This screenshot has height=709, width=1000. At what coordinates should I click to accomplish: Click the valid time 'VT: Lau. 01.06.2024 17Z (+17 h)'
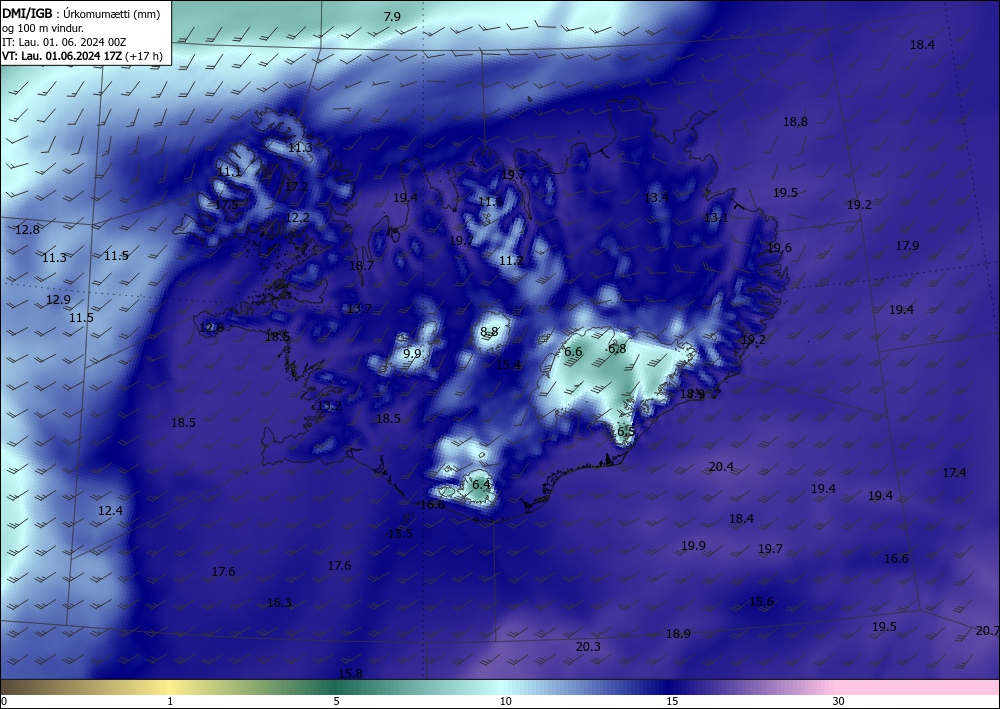(x=82, y=56)
